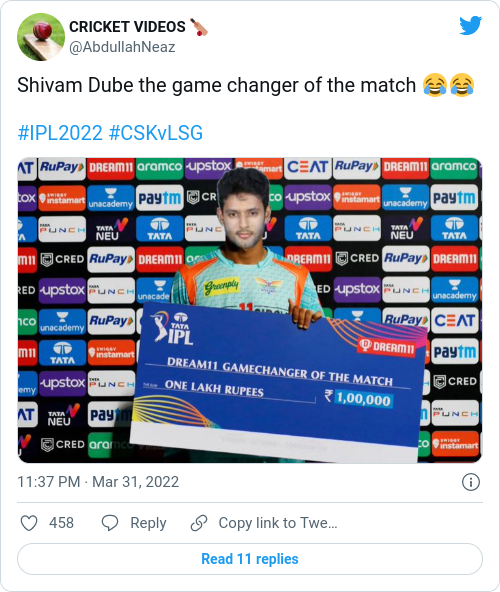Click the Reply text label
The image size is (500, 592).
148,523
